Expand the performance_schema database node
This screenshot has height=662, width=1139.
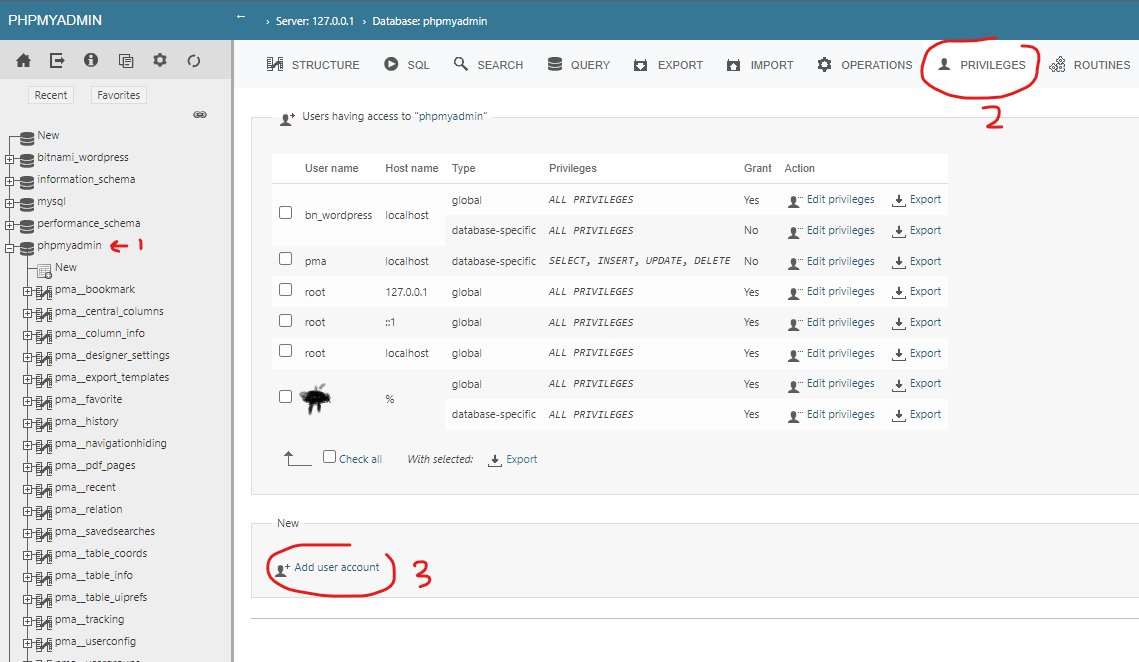click(x=9, y=225)
